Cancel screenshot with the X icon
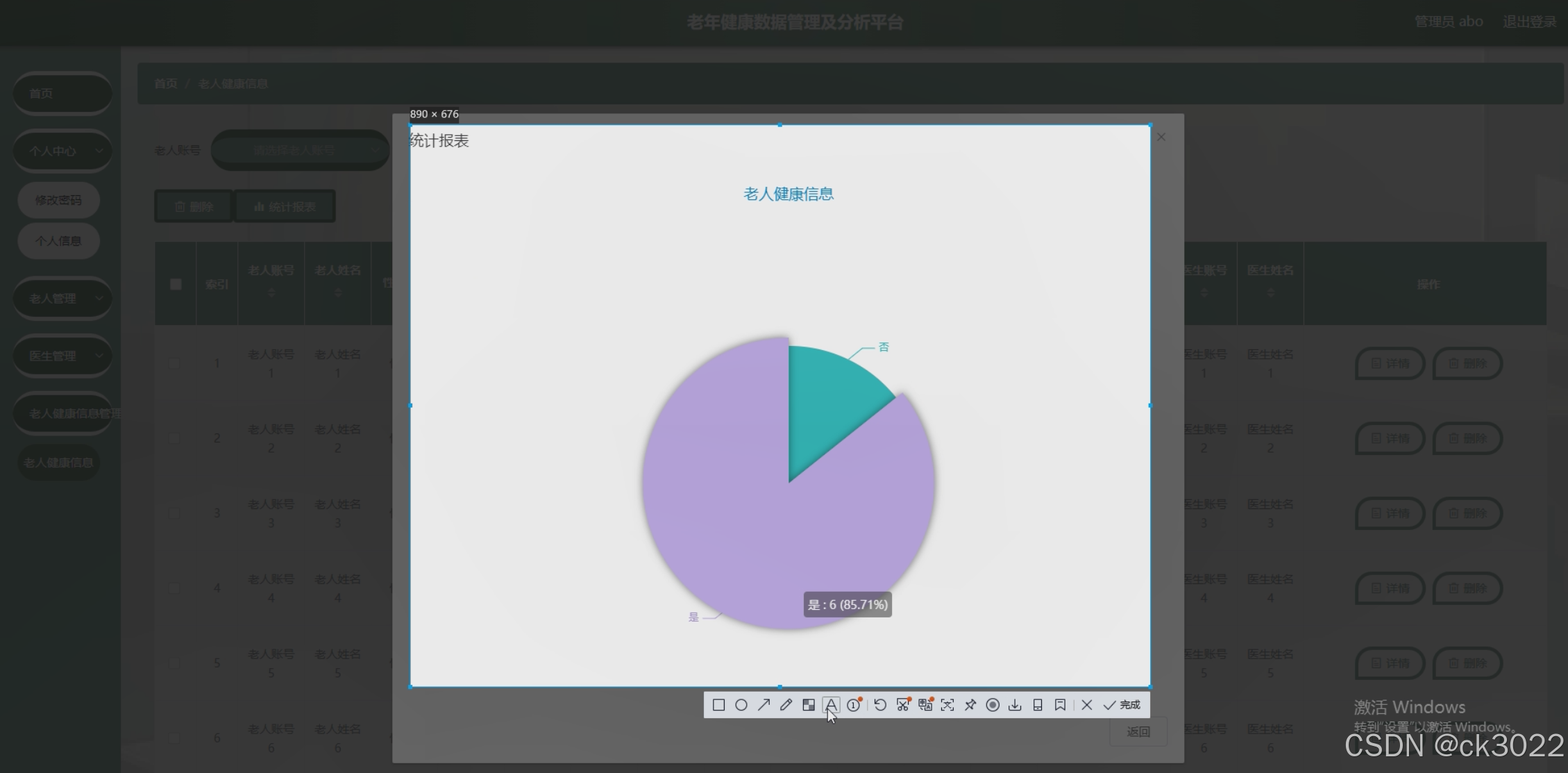The width and height of the screenshot is (1568, 773). (x=1087, y=705)
